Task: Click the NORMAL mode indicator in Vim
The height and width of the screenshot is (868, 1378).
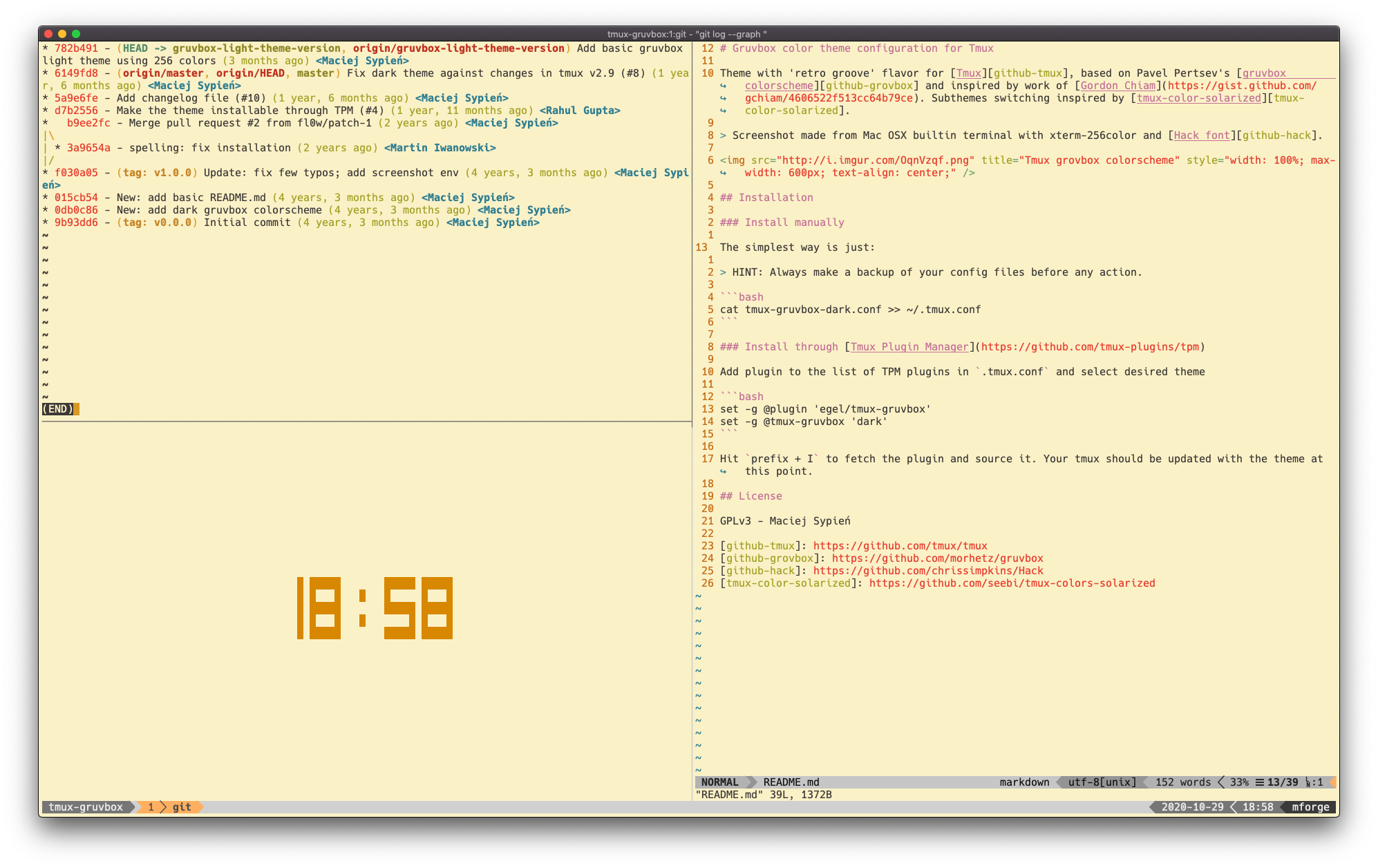Action: 719,782
